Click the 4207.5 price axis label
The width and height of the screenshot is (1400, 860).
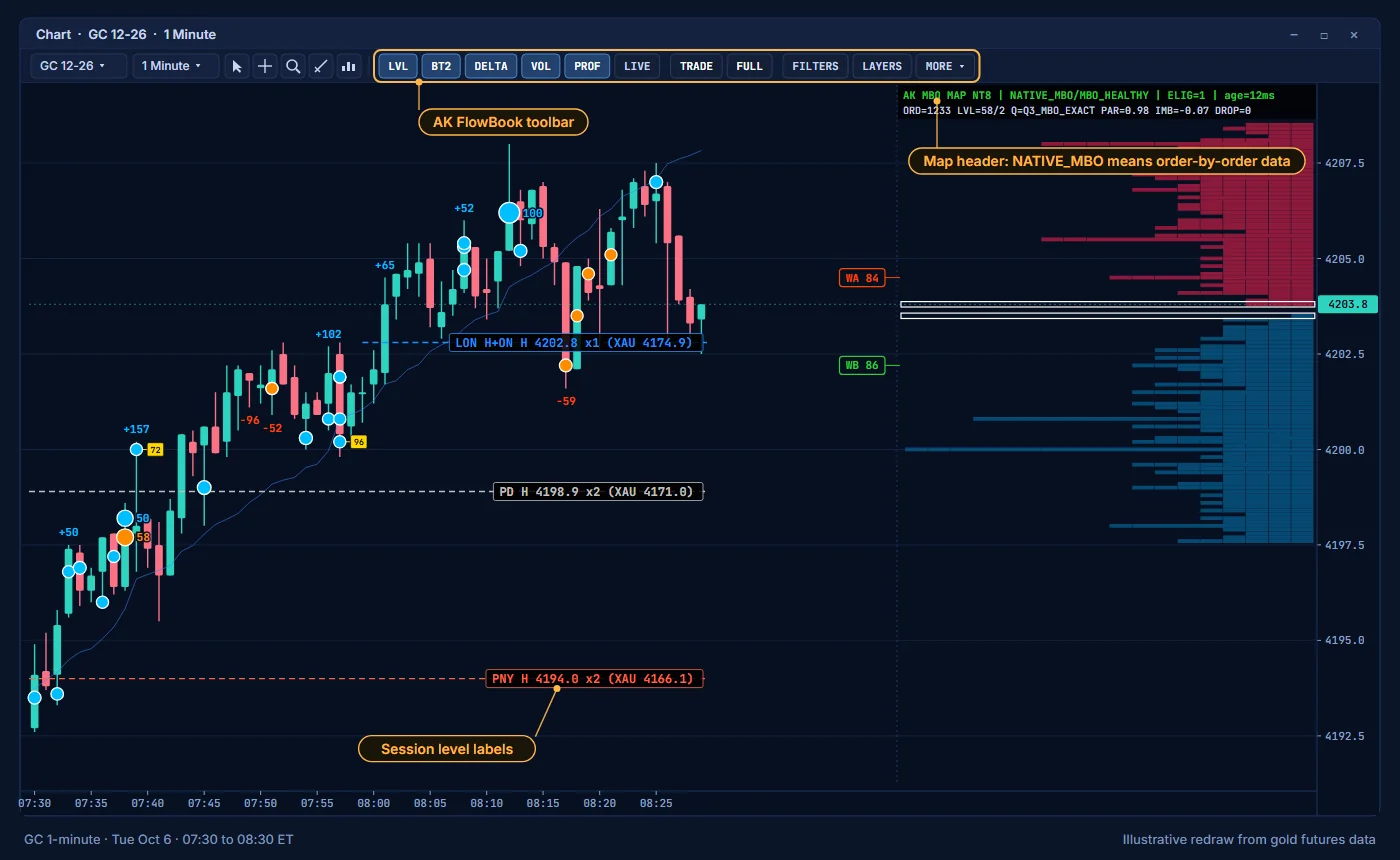click(1345, 163)
